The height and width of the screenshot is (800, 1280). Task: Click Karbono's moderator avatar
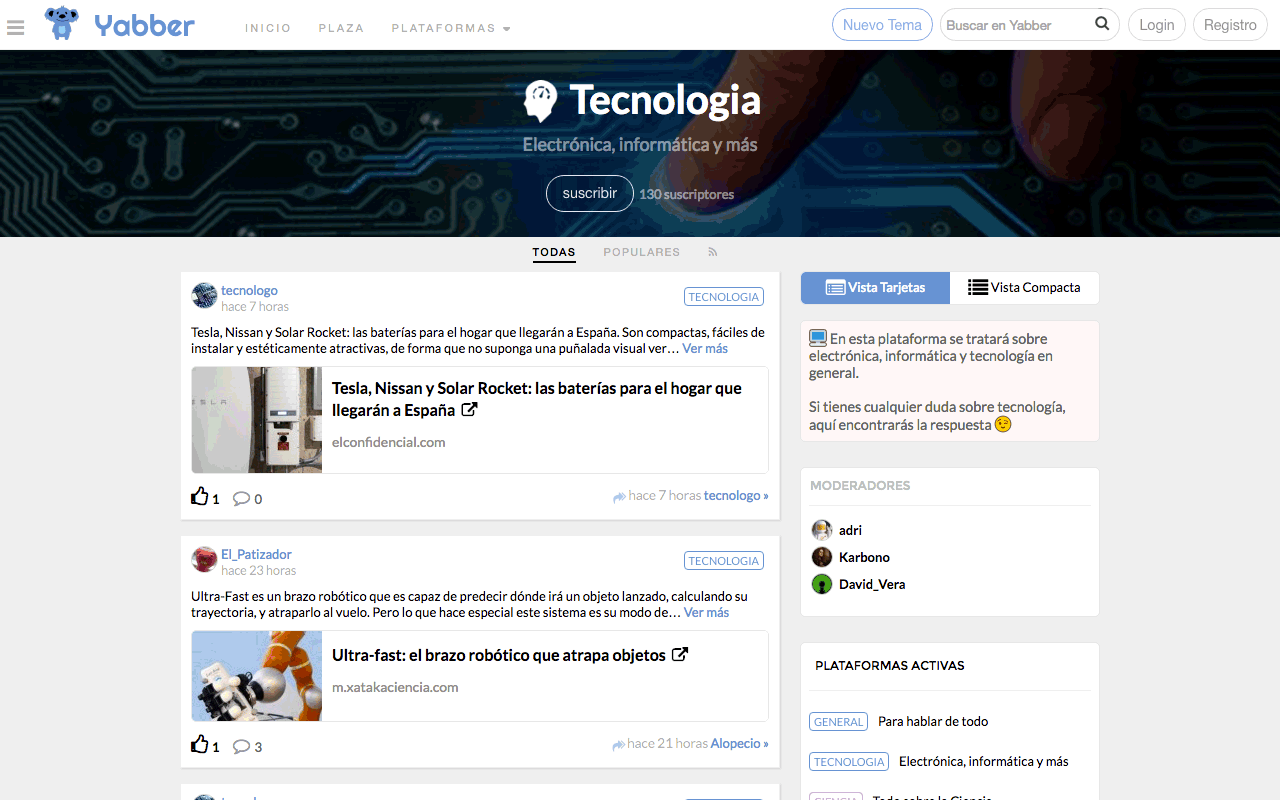coord(822,557)
